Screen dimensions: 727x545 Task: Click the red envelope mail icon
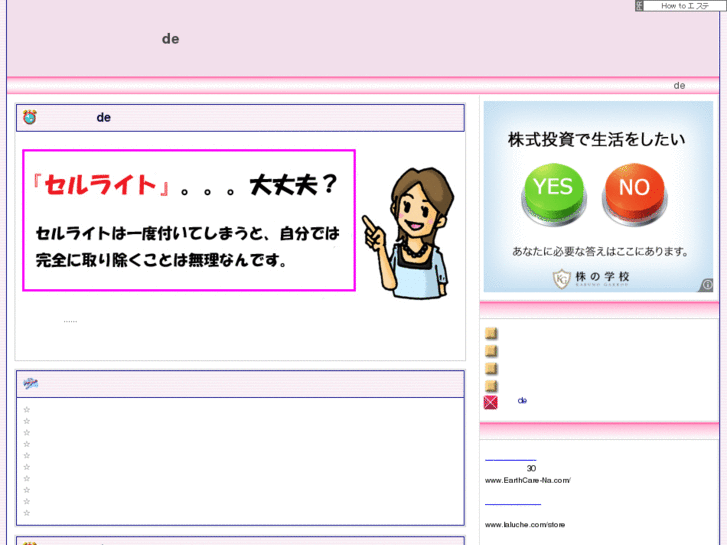pyautogui.click(x=491, y=402)
